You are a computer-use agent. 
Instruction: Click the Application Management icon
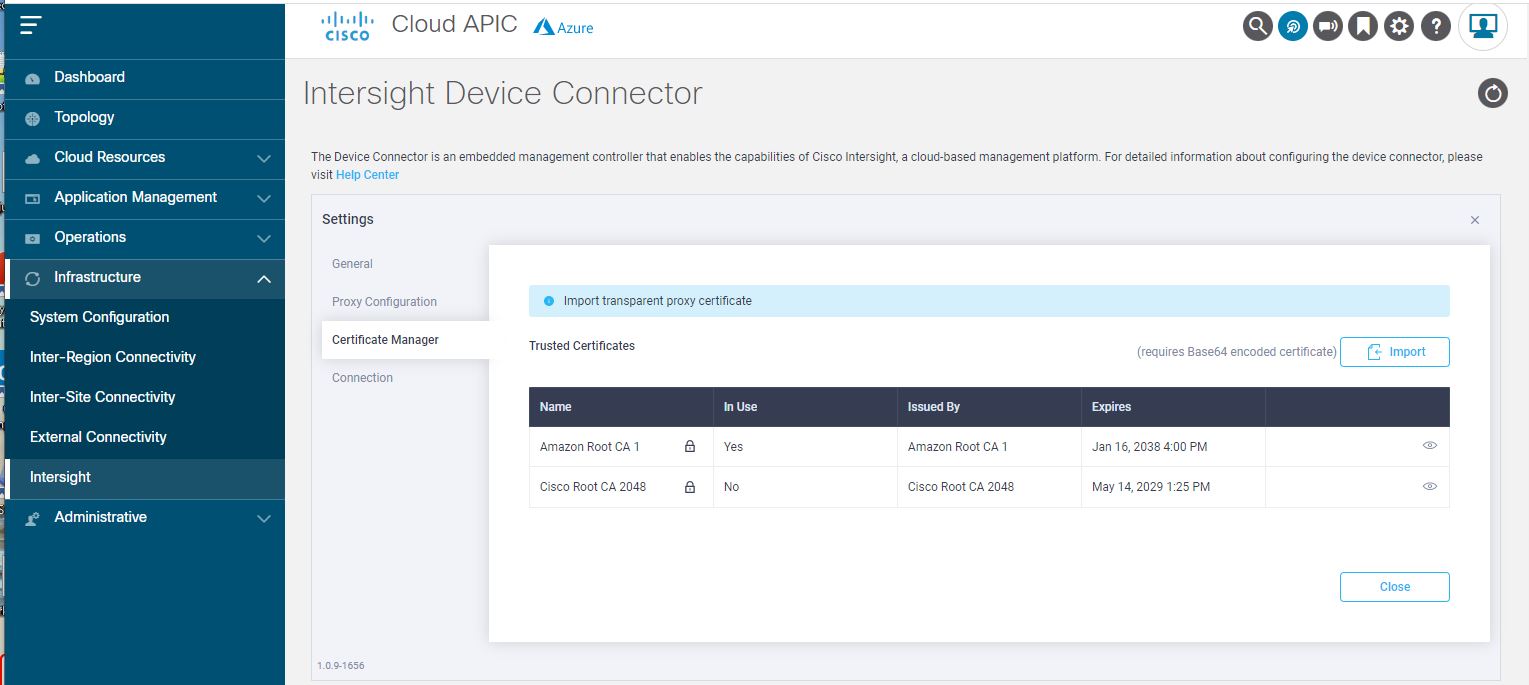pyautogui.click(x=33, y=198)
